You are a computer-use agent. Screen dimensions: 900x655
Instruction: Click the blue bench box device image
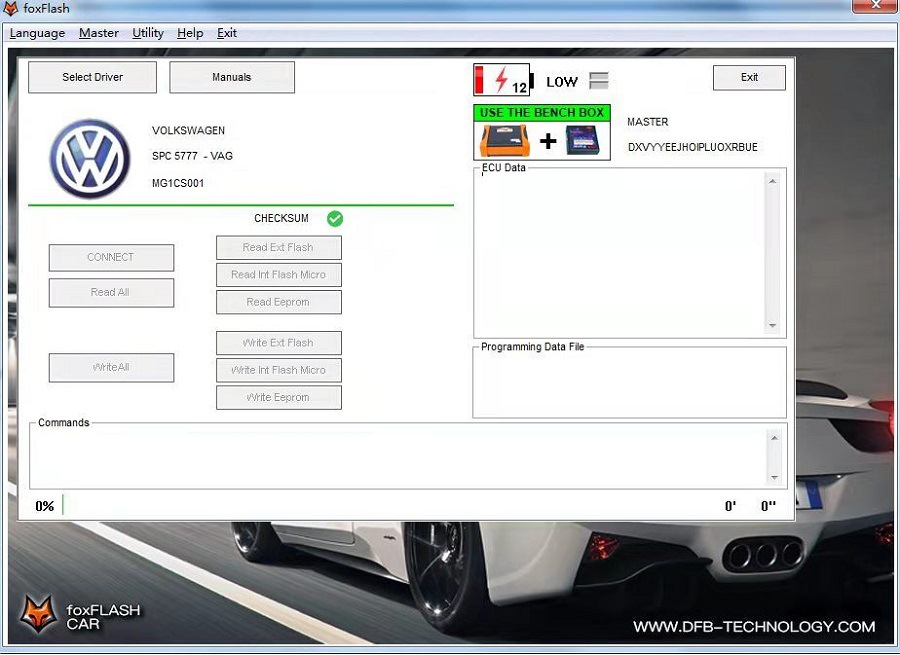click(583, 141)
